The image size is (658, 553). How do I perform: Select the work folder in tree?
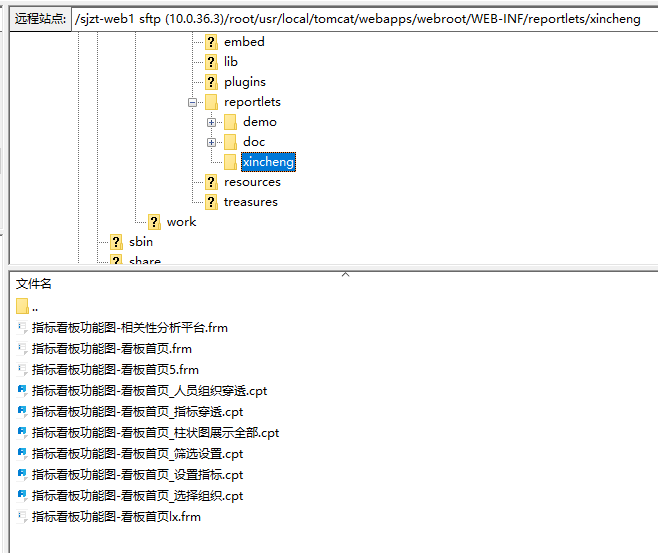tap(181, 222)
